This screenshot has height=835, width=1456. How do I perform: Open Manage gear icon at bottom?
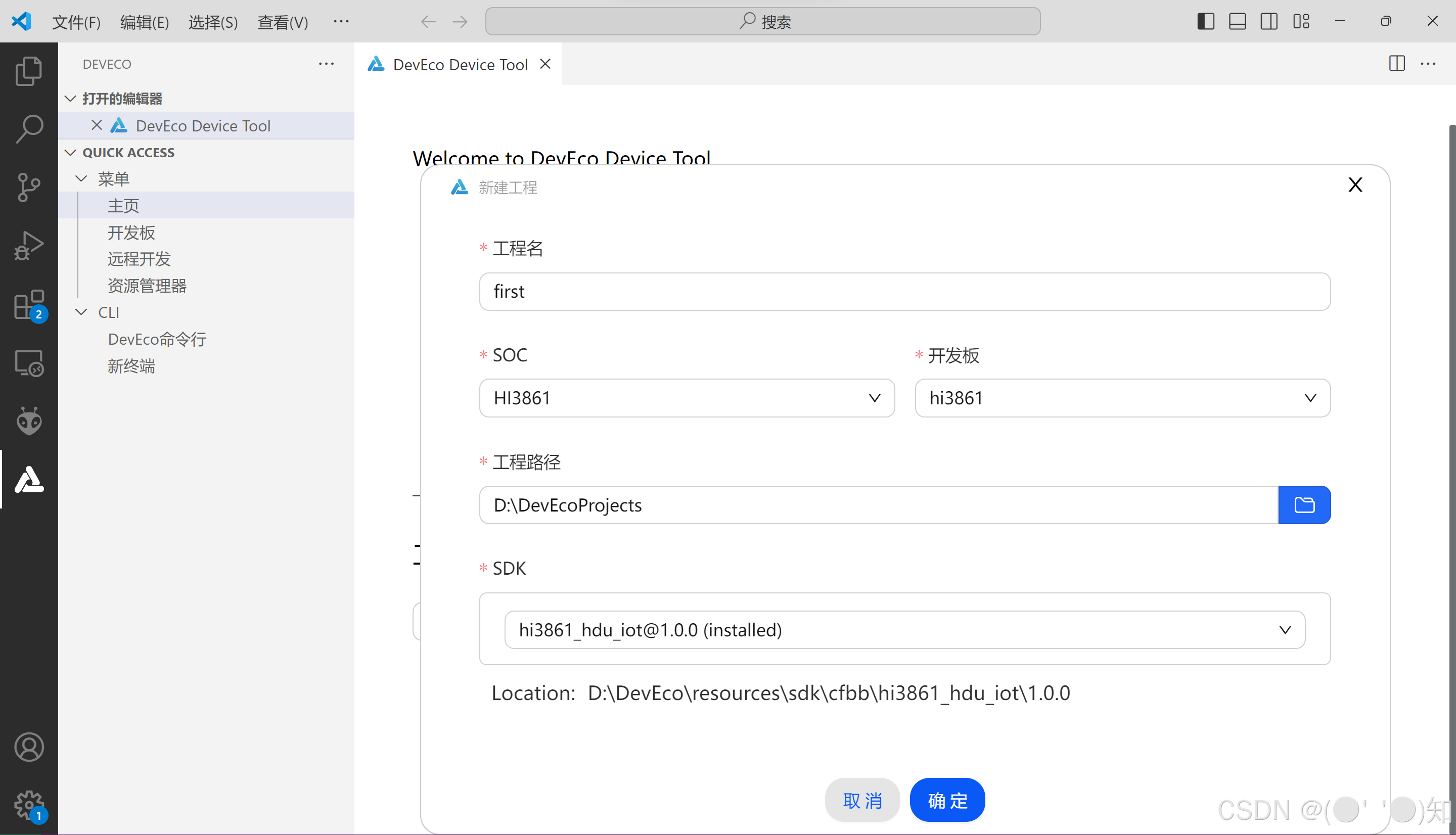coord(29,805)
